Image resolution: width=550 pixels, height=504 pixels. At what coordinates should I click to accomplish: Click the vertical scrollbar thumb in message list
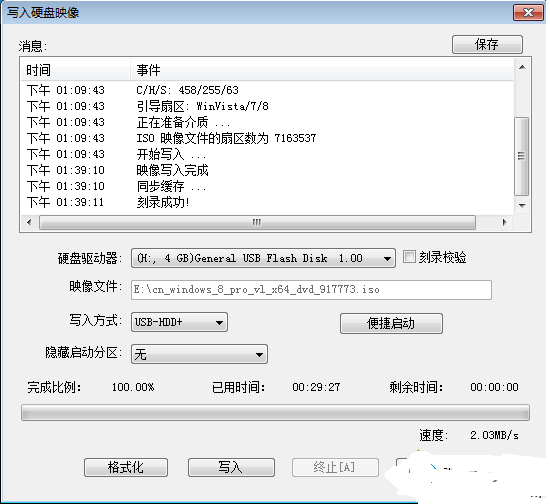[x=522, y=156]
